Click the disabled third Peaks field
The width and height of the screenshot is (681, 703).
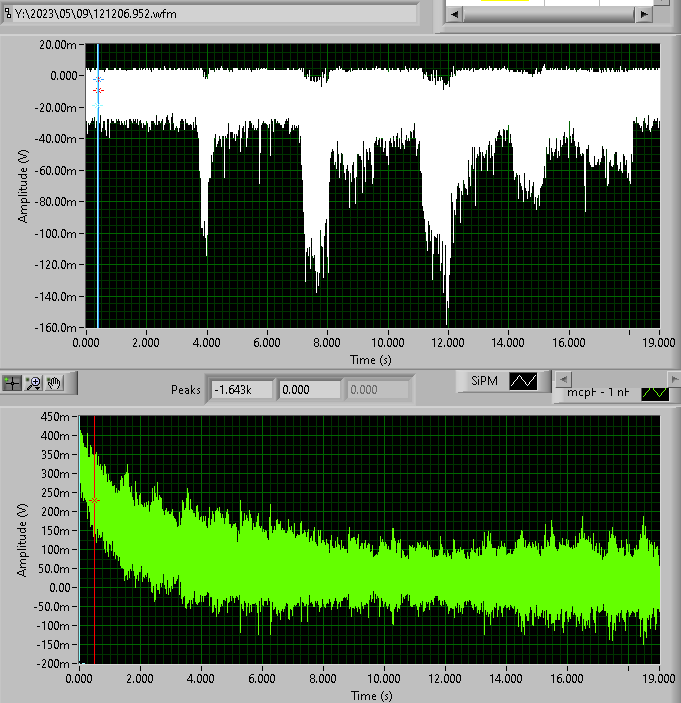coord(377,390)
